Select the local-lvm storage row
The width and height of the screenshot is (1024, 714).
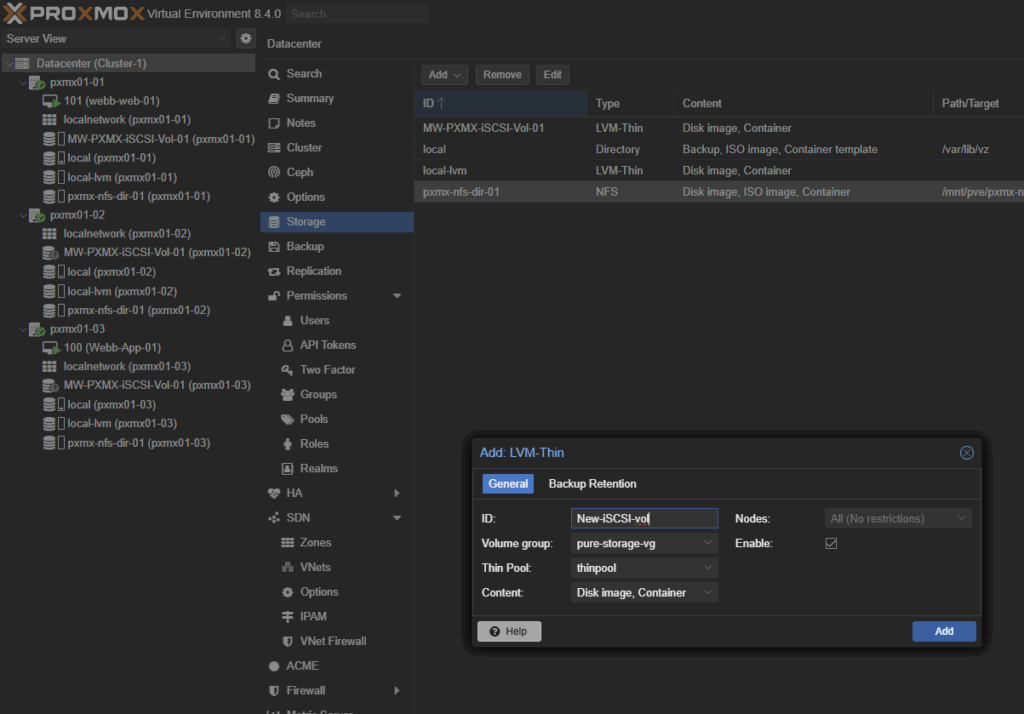[719, 170]
